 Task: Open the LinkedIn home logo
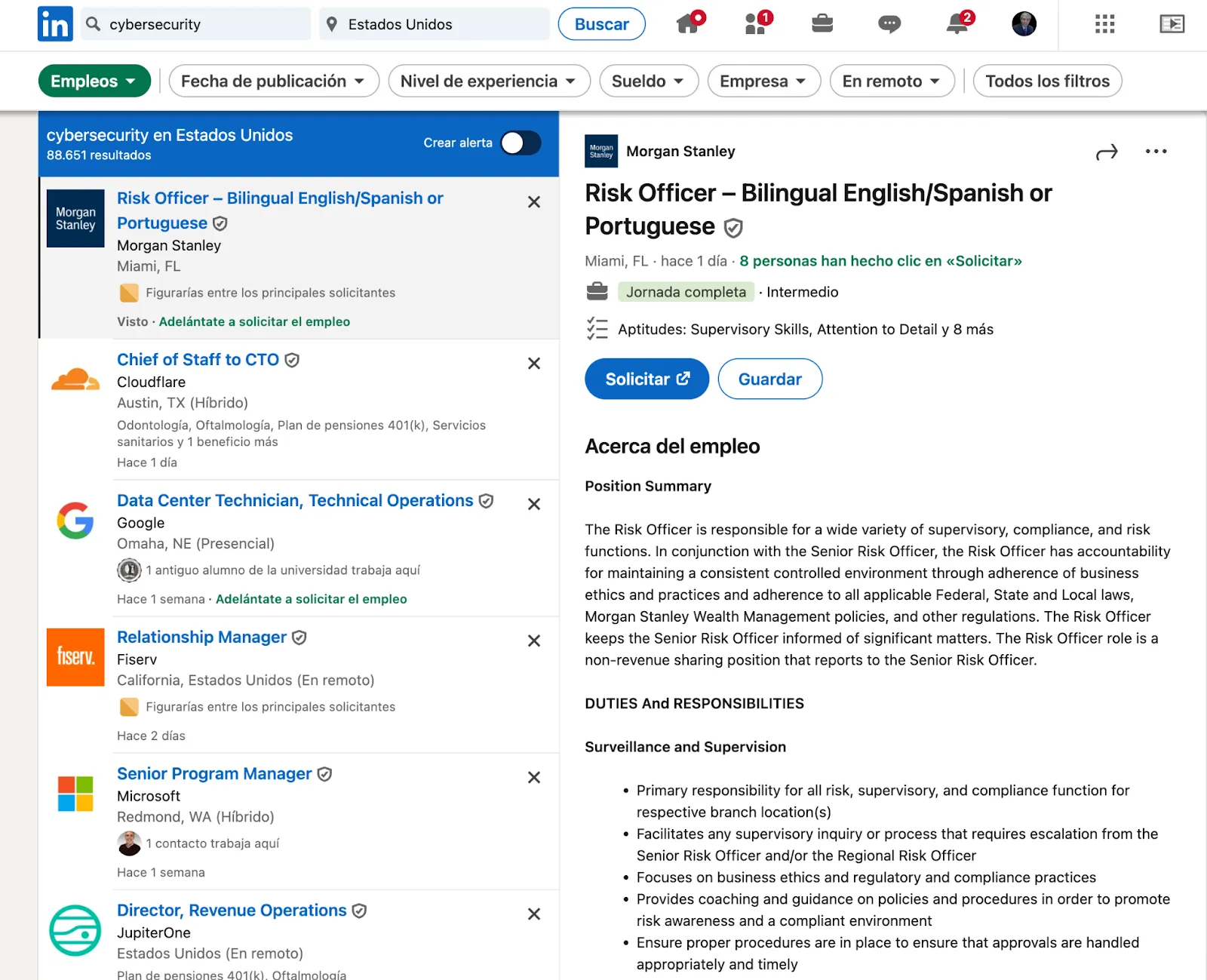point(55,24)
